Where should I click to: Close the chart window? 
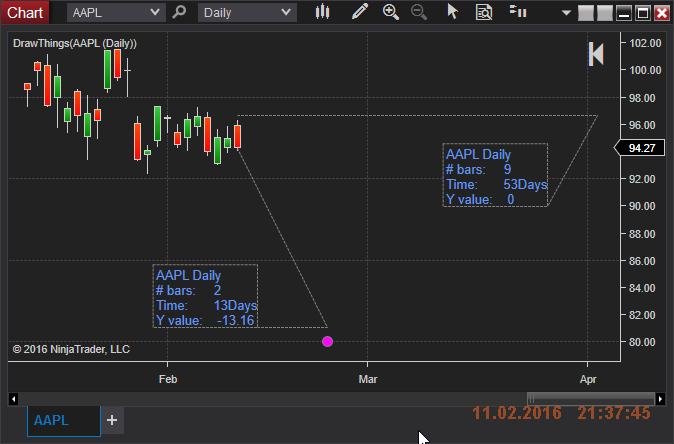tap(662, 13)
